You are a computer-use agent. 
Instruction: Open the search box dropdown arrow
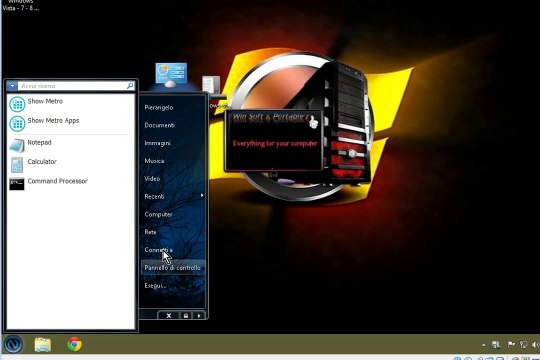pyautogui.click(x=12, y=85)
